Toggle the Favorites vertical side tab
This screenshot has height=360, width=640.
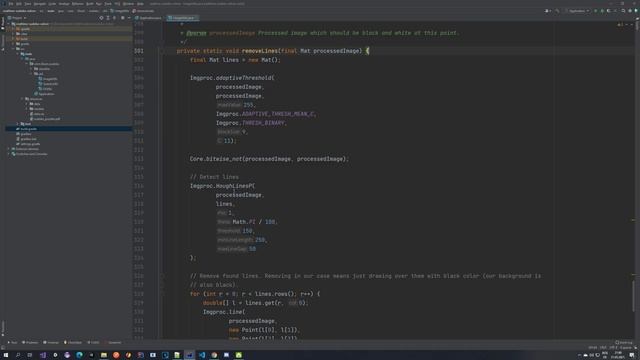(3, 328)
